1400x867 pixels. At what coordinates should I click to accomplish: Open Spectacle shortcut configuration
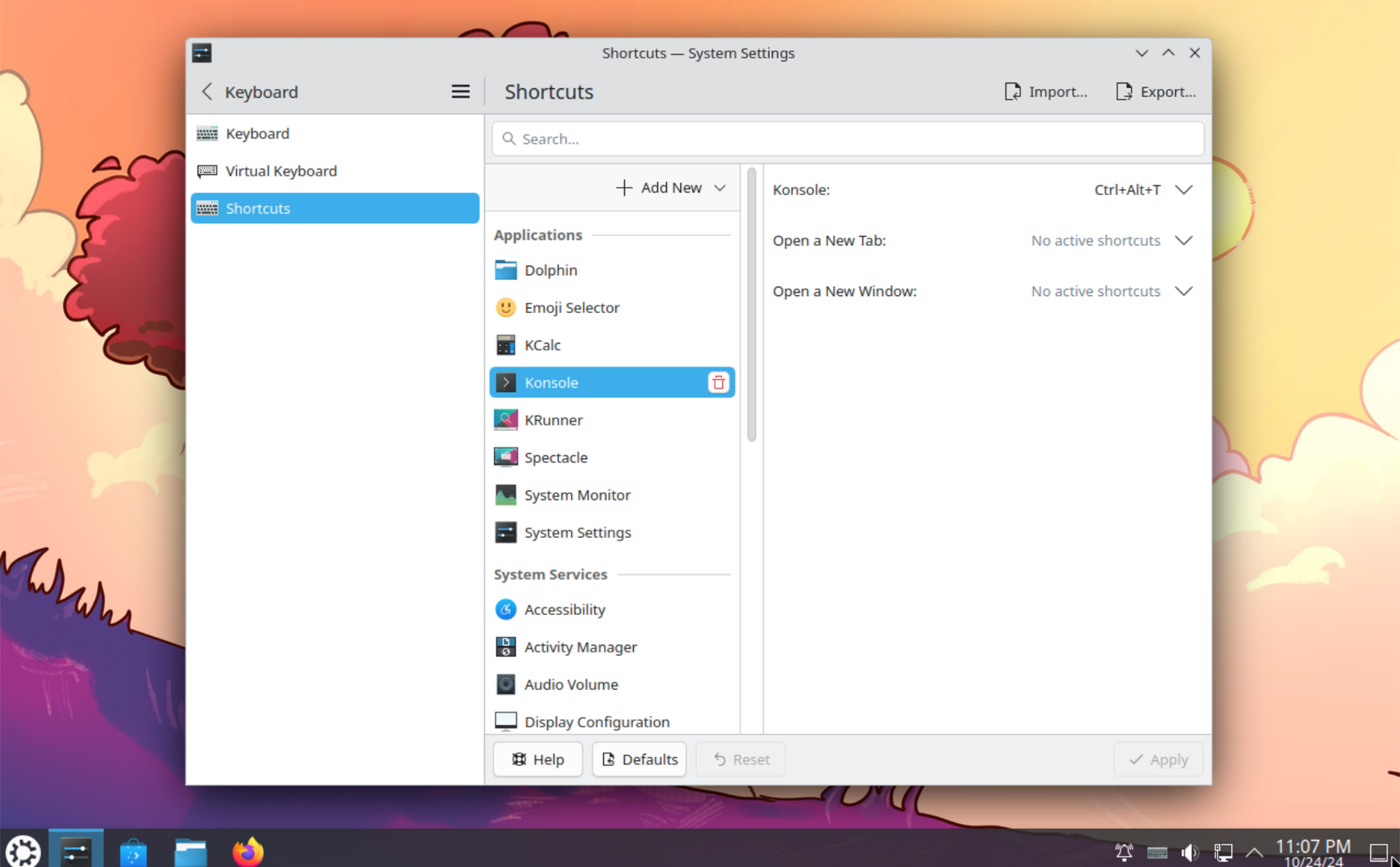pos(556,457)
